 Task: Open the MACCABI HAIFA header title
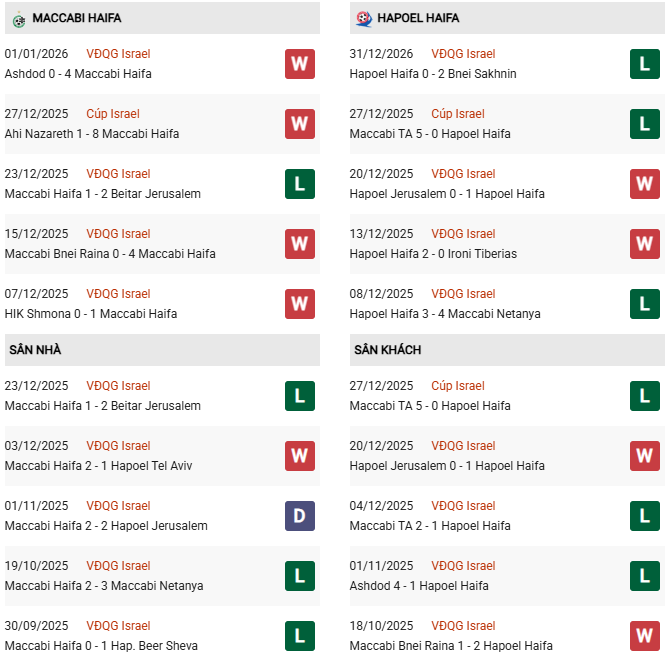coord(77,18)
